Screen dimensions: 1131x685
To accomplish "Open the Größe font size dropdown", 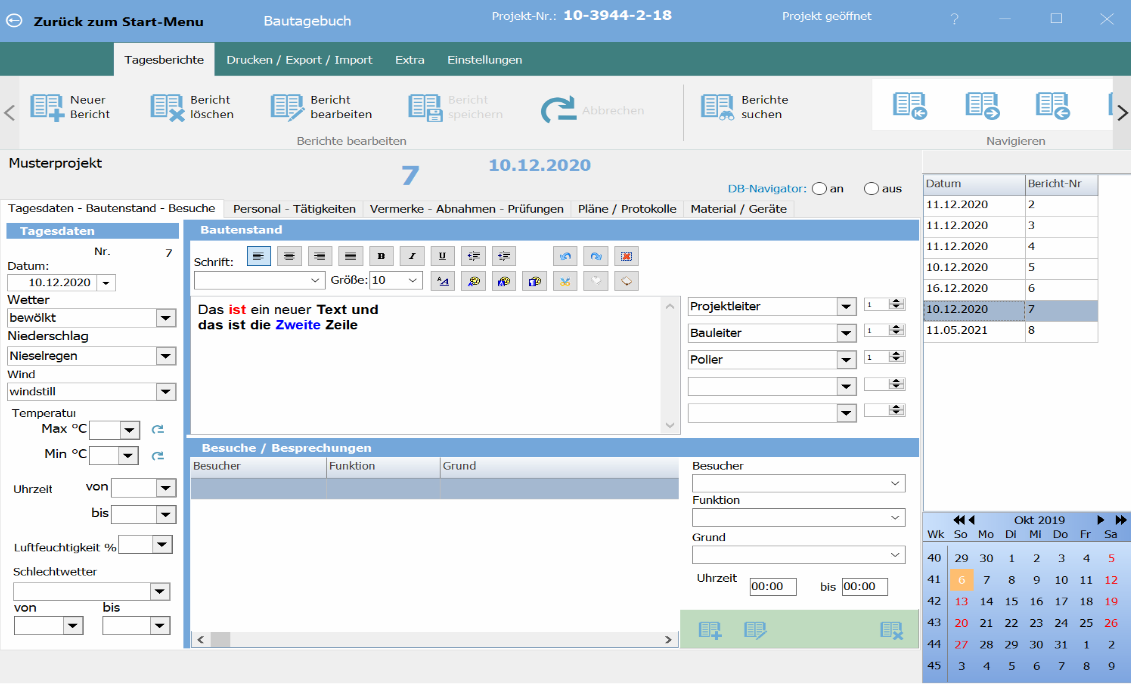I will pos(412,281).
